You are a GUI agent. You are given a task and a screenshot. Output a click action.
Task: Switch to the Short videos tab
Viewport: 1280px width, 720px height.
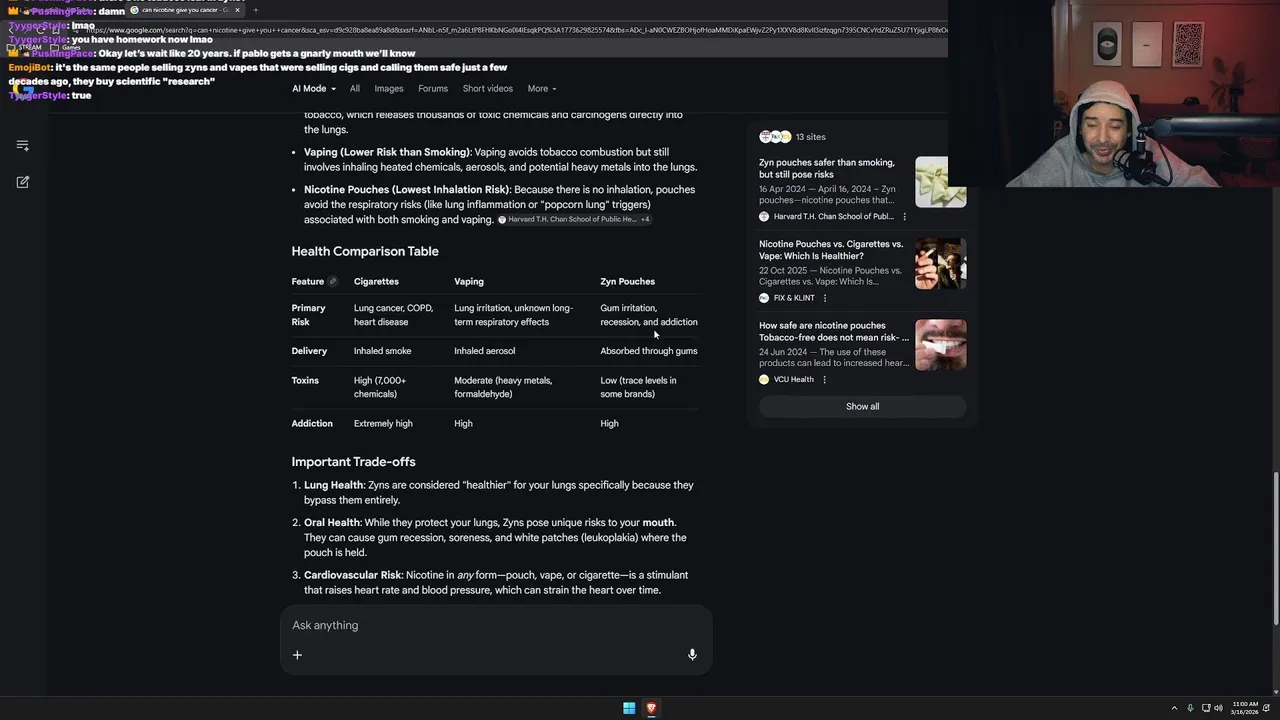(x=488, y=89)
